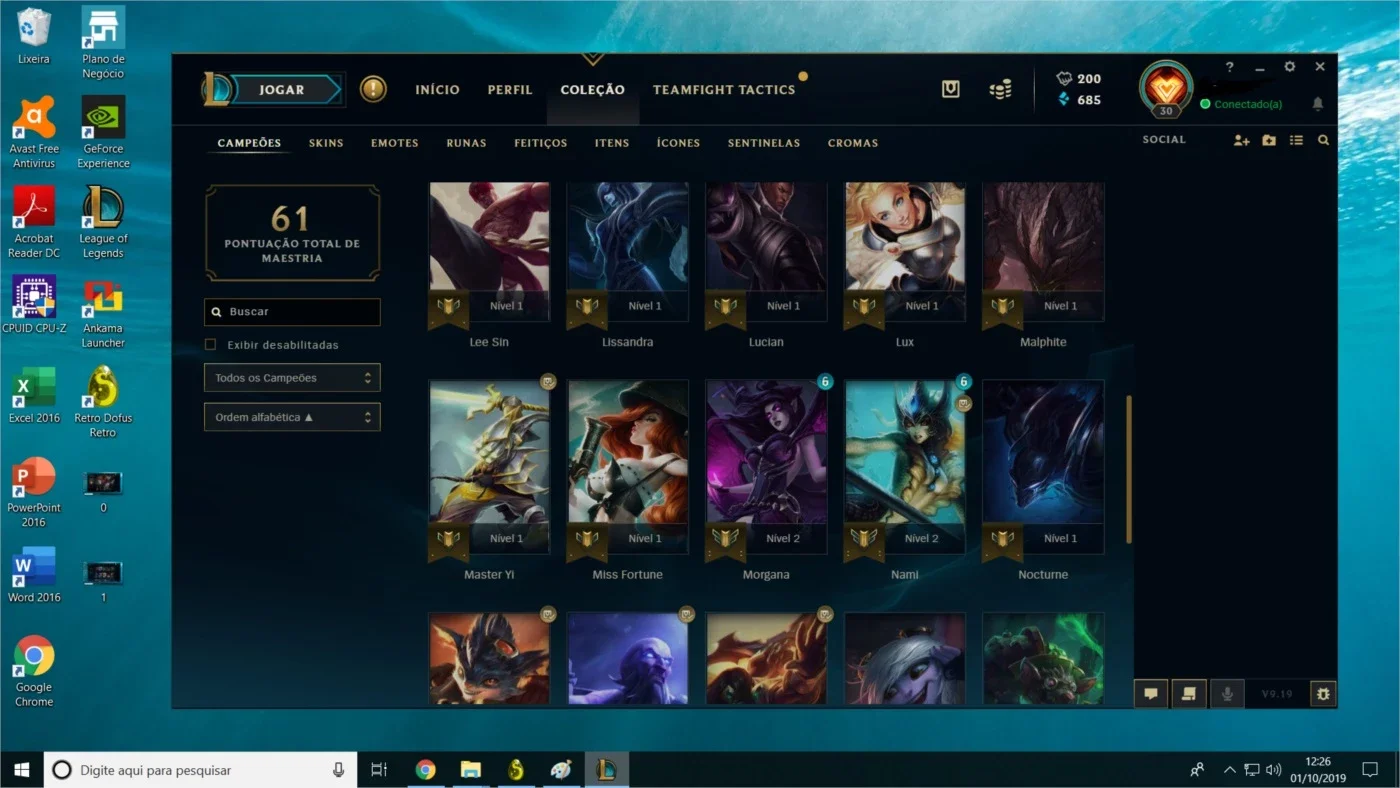Image resolution: width=1400 pixels, height=788 pixels.
Task: Open the PERFIL tab
Action: (510, 89)
